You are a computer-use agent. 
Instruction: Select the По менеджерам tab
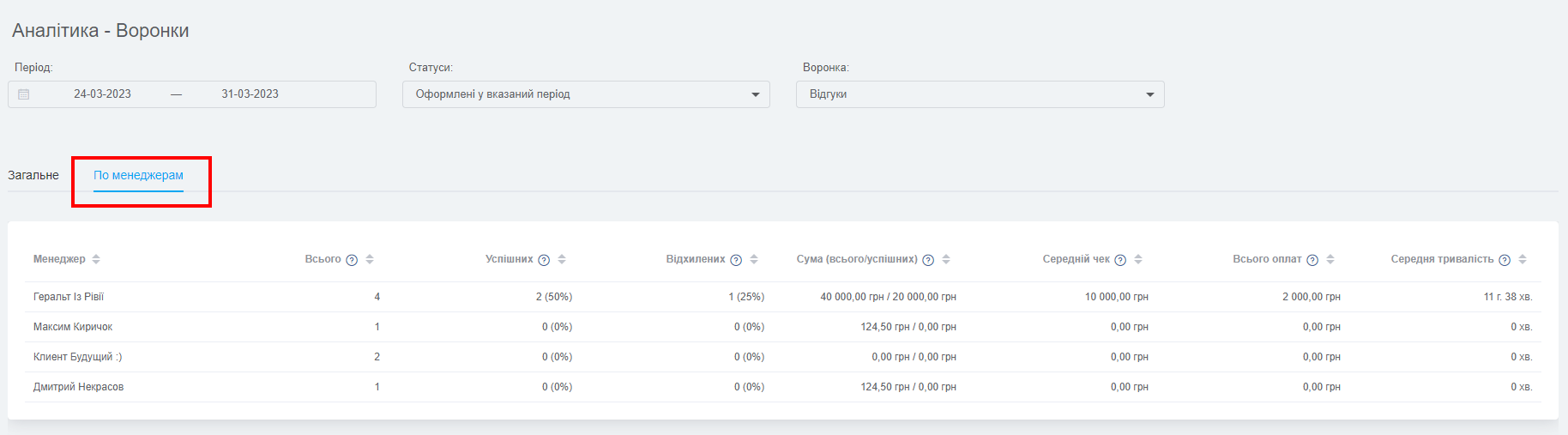138,175
